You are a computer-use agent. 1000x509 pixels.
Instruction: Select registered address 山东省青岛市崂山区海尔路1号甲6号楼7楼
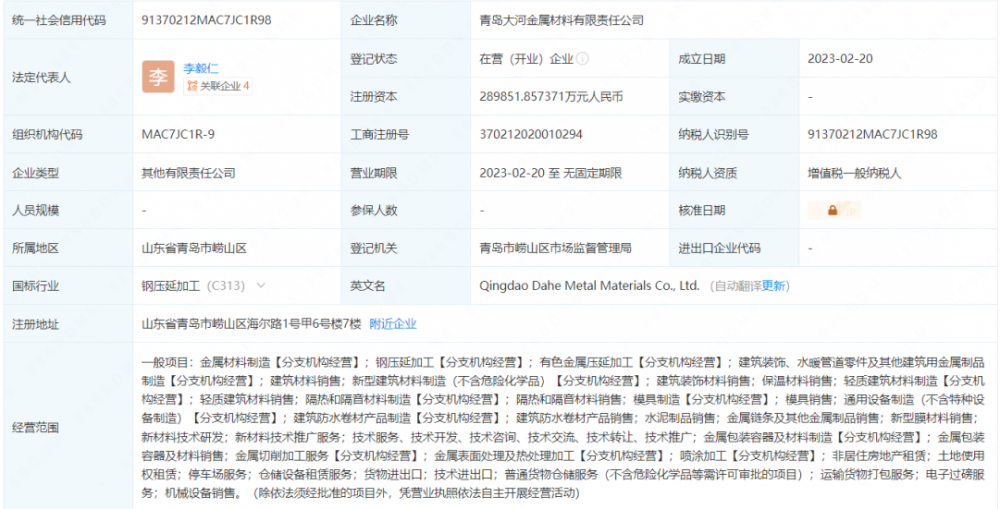[251, 324]
